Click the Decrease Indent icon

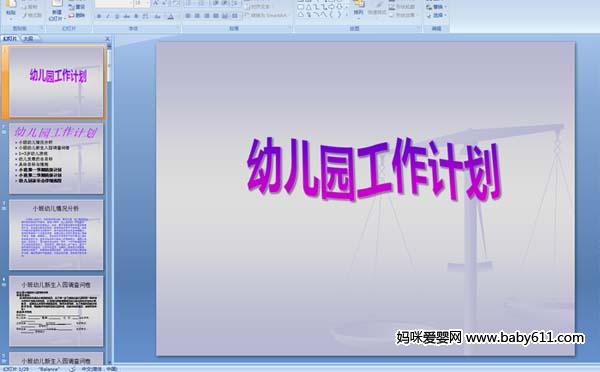coord(216,3)
